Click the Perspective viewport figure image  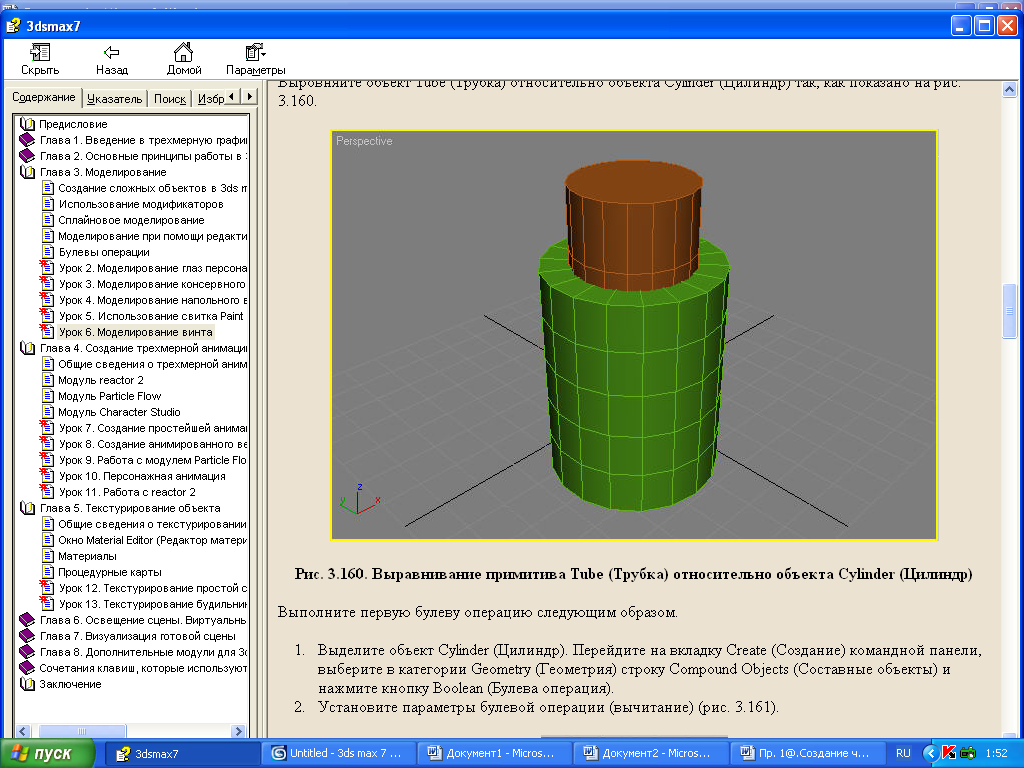634,335
